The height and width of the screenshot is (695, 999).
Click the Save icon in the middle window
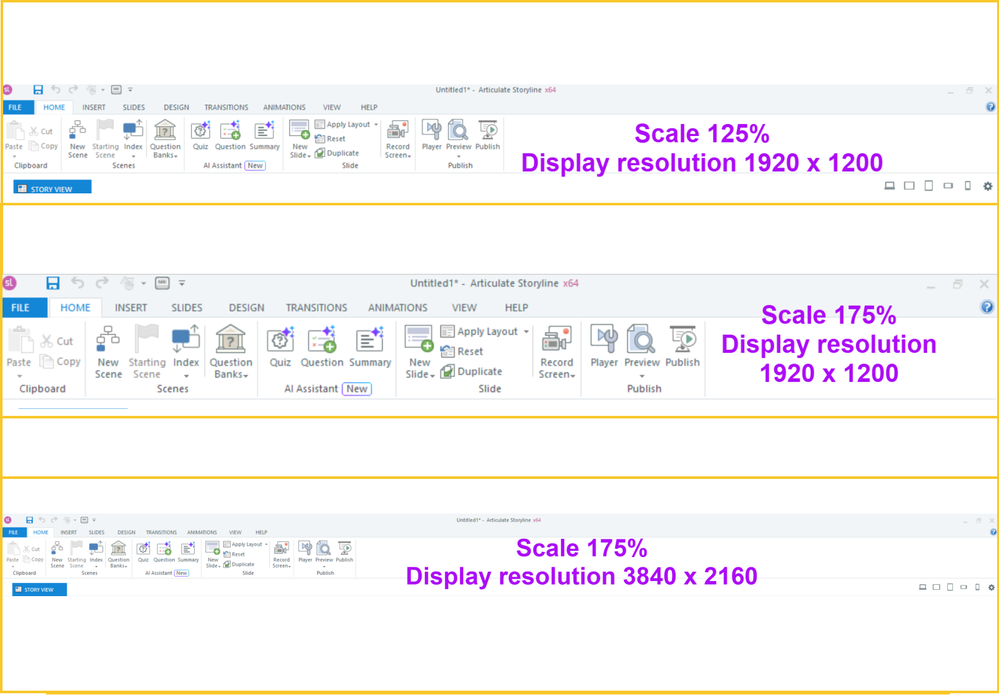(x=53, y=284)
